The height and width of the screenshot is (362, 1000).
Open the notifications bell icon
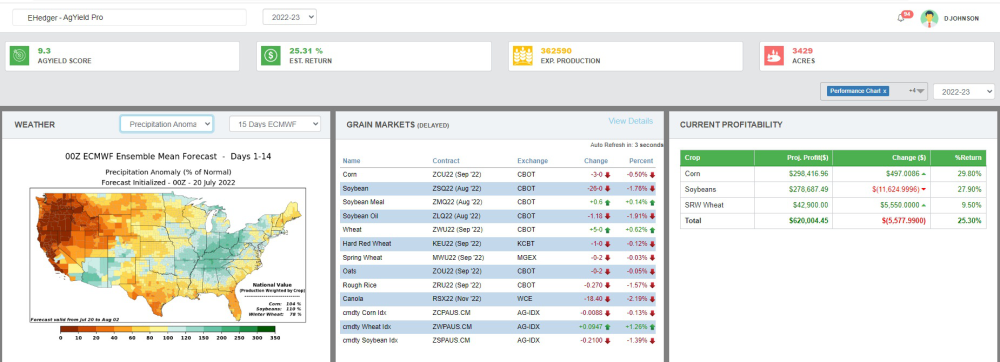pyautogui.click(x=901, y=18)
